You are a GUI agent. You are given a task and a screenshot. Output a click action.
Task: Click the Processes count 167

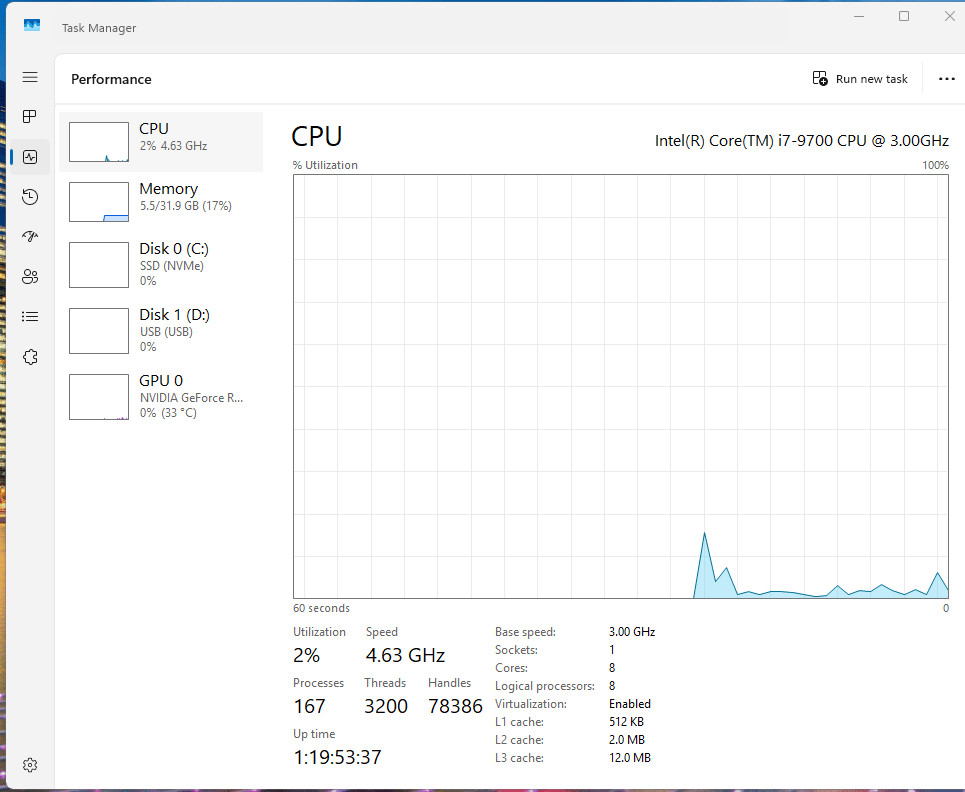tap(309, 706)
